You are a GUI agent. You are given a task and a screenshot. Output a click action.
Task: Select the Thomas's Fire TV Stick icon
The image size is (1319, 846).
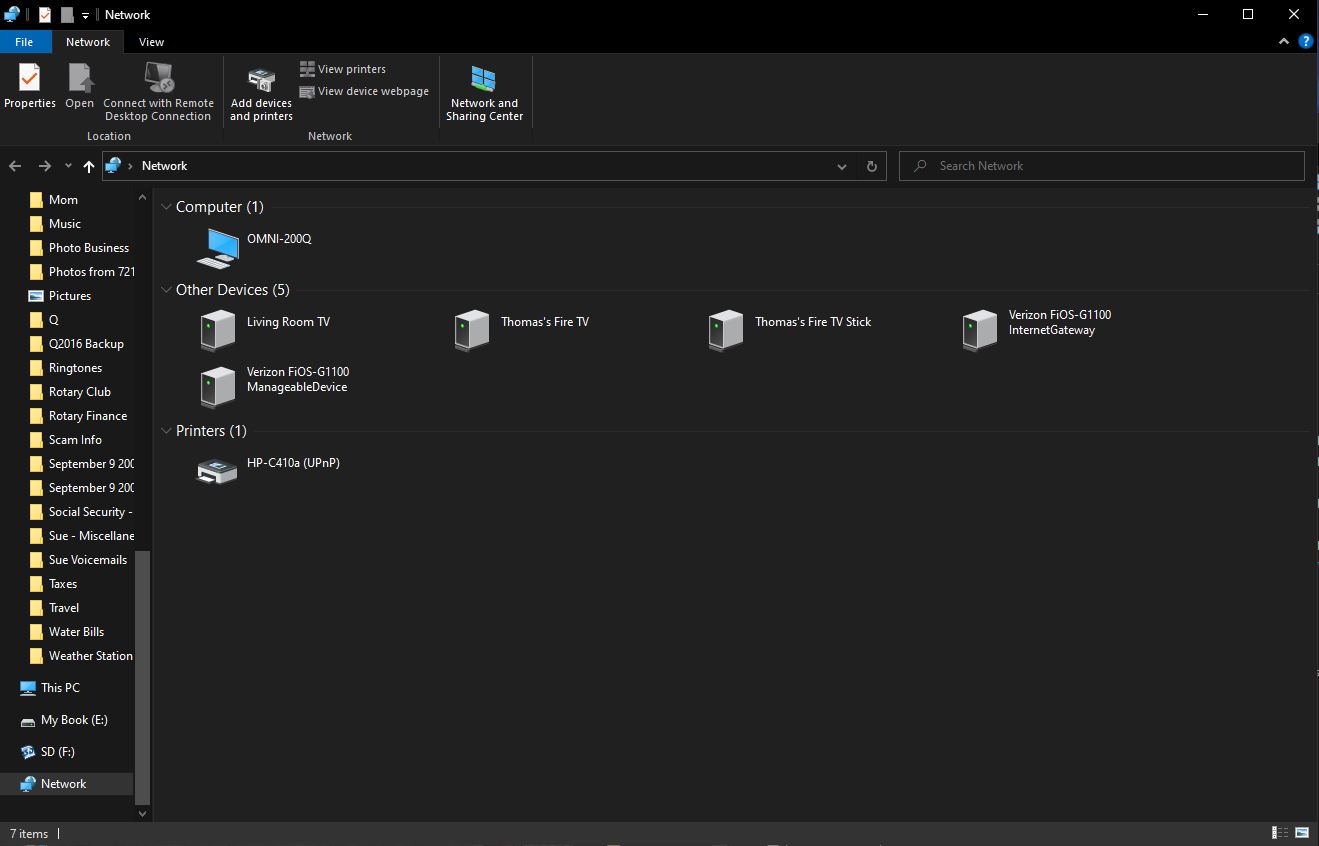point(725,330)
